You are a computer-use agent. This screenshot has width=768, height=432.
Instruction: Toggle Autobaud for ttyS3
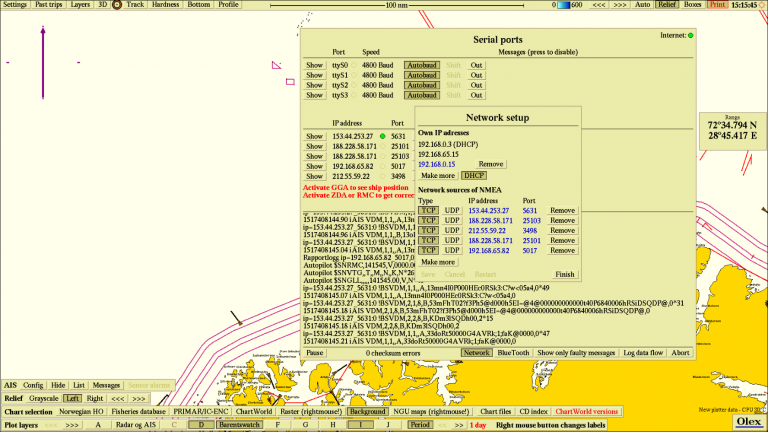(x=422, y=95)
